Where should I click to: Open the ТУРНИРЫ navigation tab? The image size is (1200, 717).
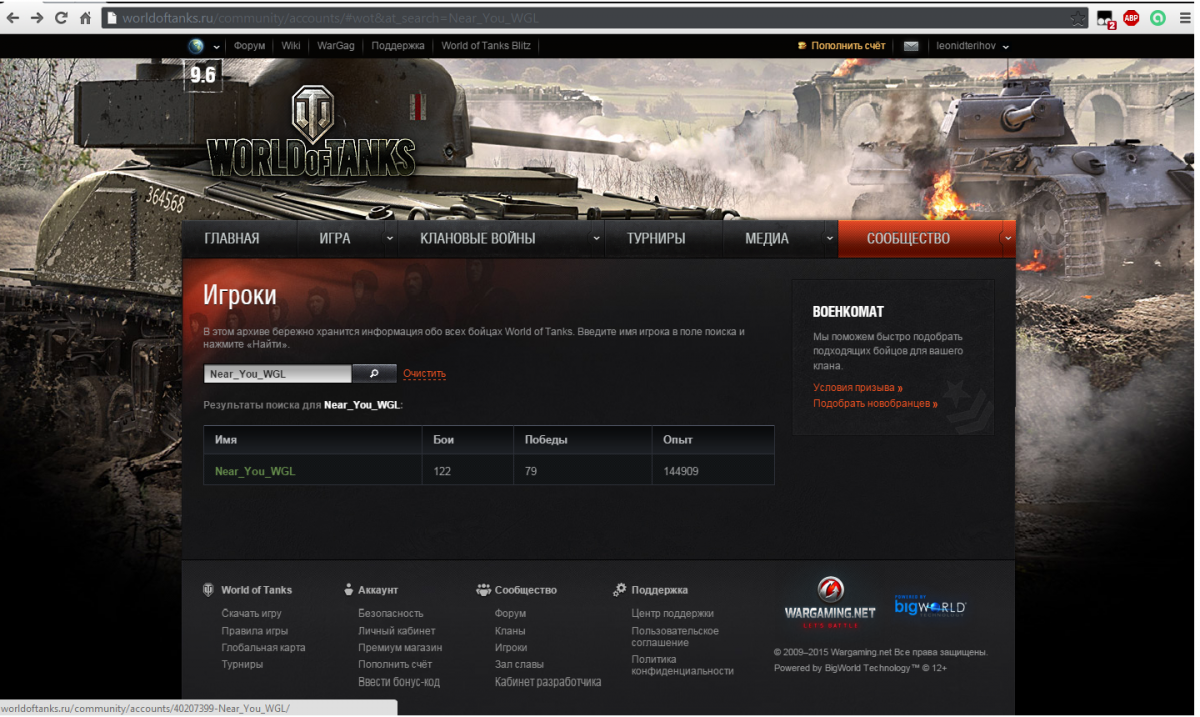tap(656, 239)
